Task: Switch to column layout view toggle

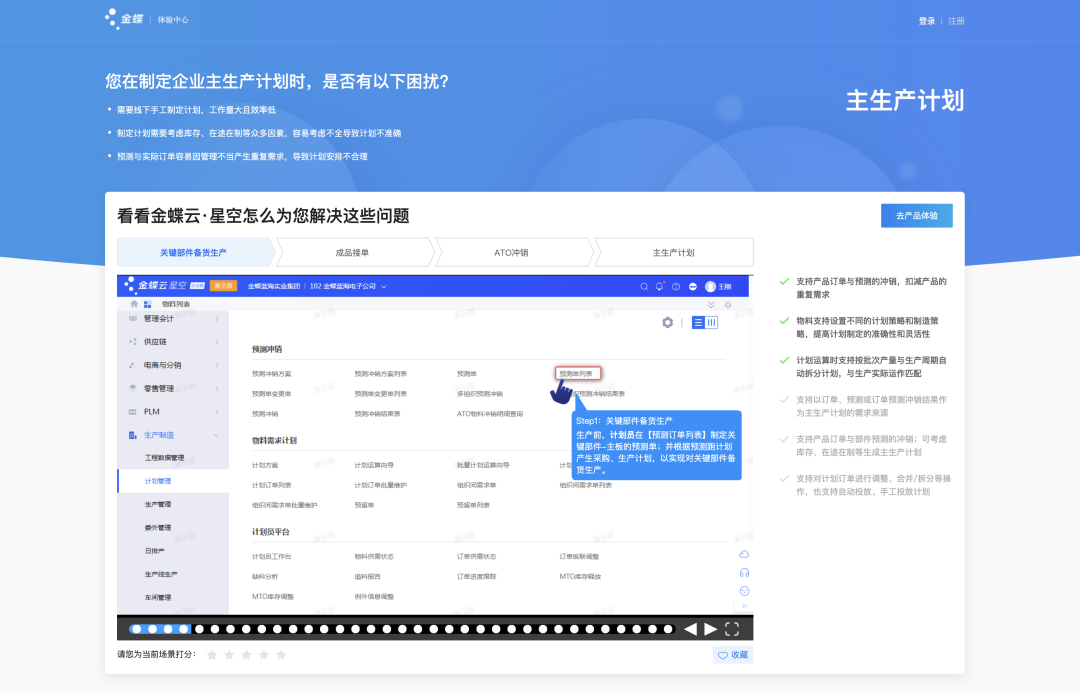Action: (x=712, y=322)
